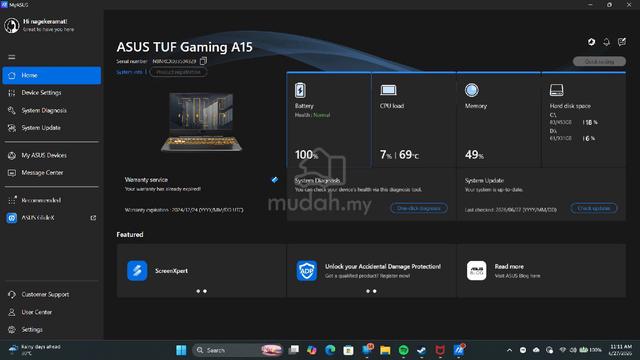Click the laptop icon in CPU load card
Viewport: 640px width, 360px height.
pos(388,90)
